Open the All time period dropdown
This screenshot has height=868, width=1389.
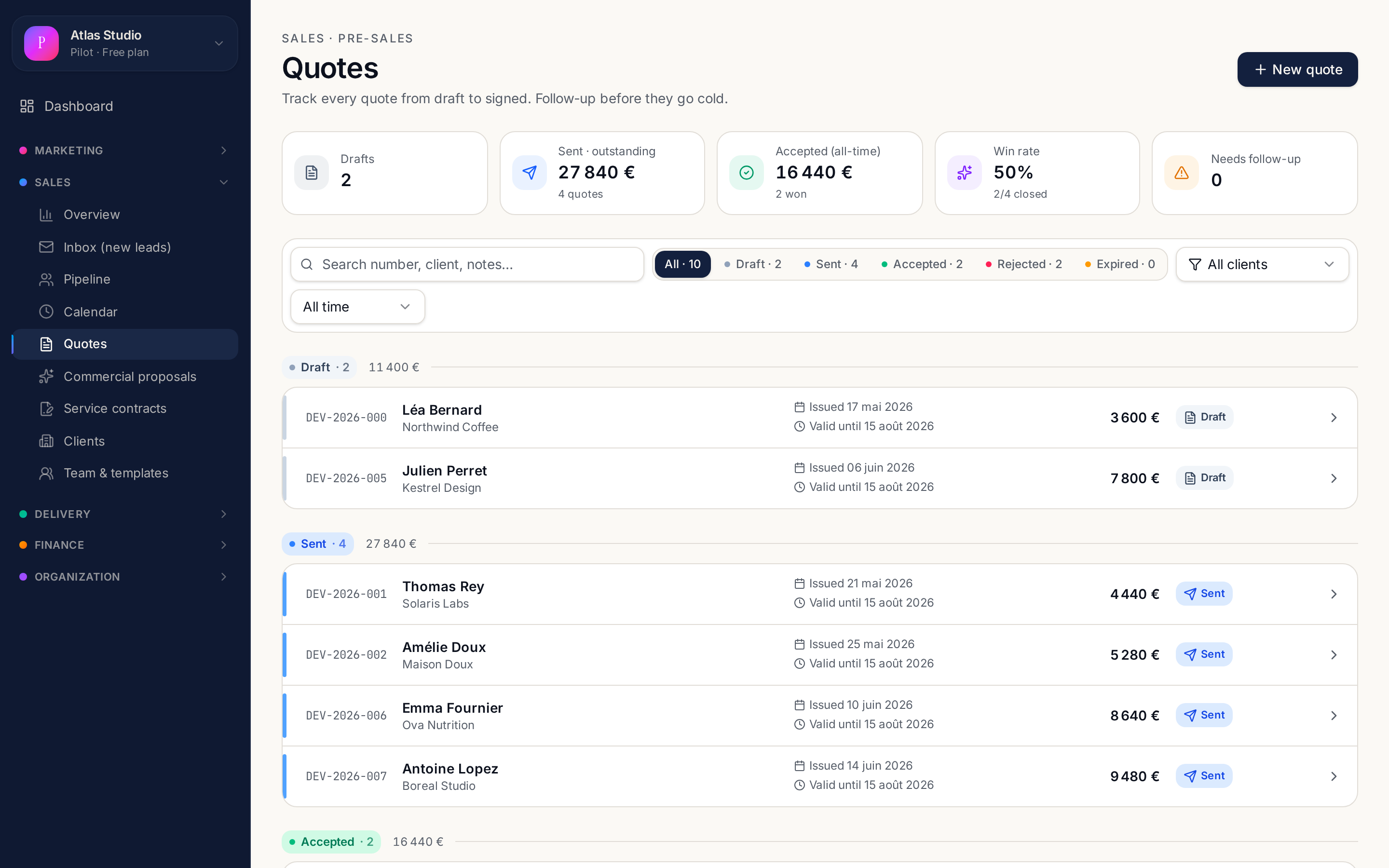click(x=357, y=307)
